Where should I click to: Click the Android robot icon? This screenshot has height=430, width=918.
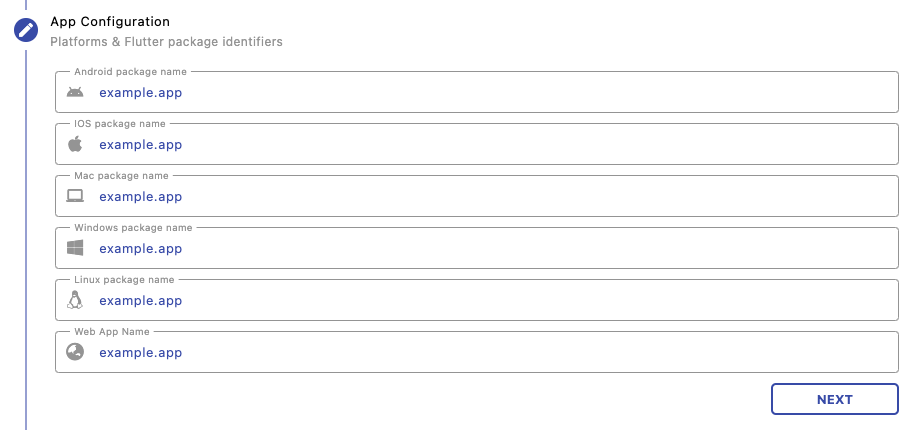pyautogui.click(x=75, y=93)
